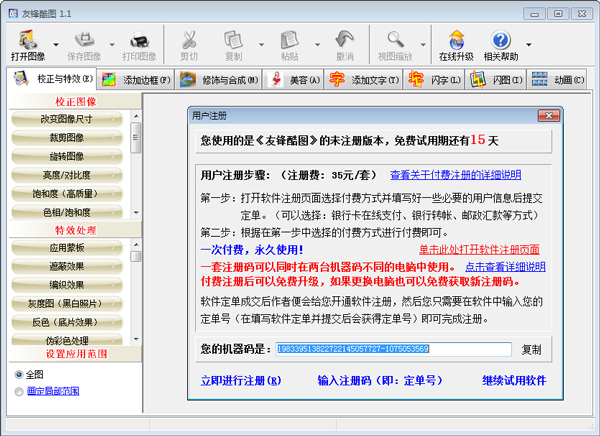The width and height of the screenshot is (600, 436).
Task: Click the 遮蔽效果 effect button
Action: tap(67, 266)
